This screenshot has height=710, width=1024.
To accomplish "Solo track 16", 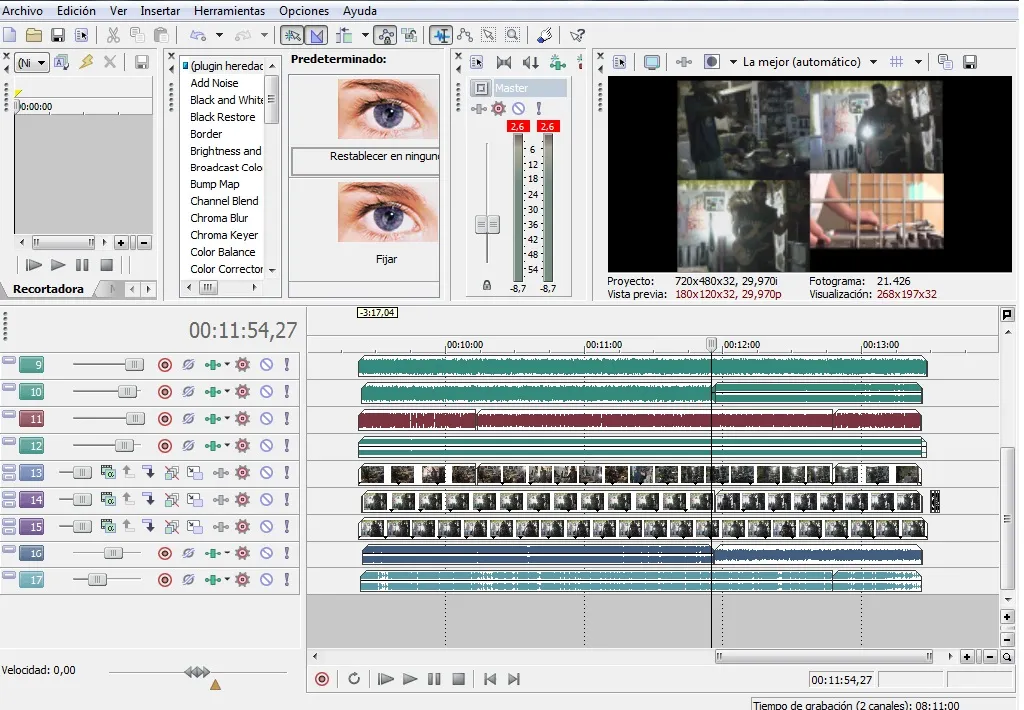I will [x=286, y=554].
